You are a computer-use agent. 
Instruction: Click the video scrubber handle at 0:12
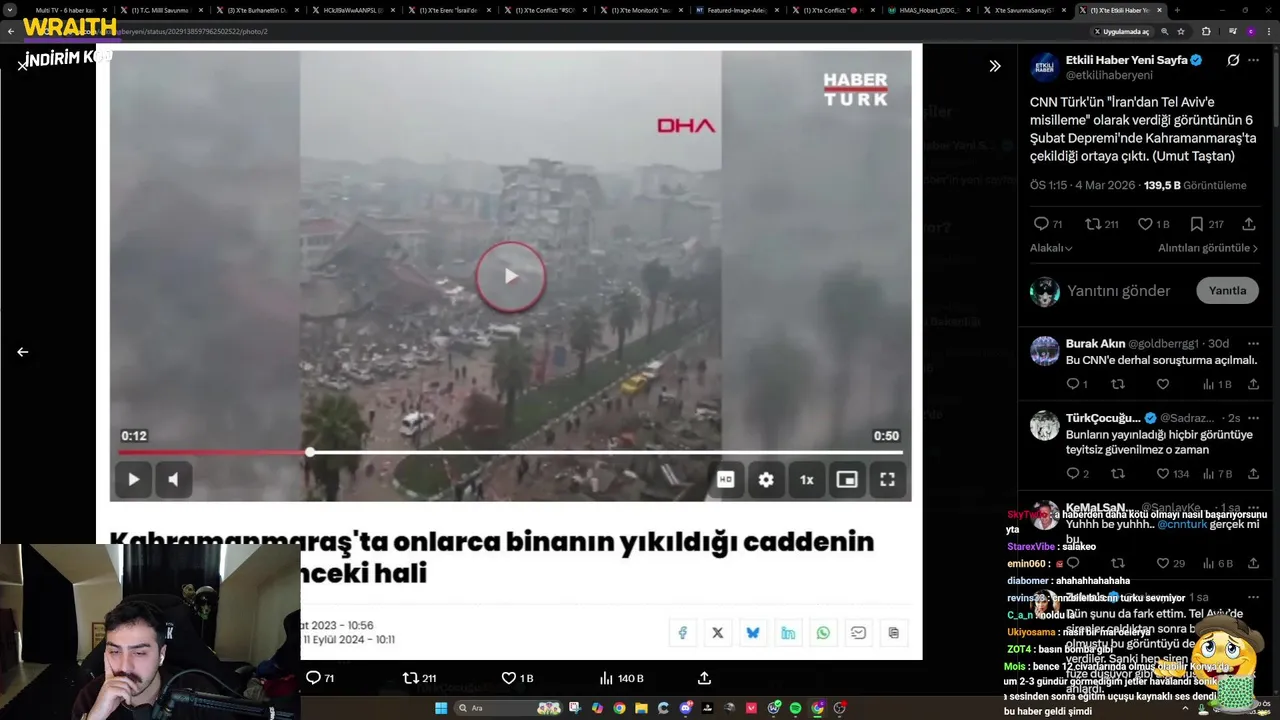310,453
